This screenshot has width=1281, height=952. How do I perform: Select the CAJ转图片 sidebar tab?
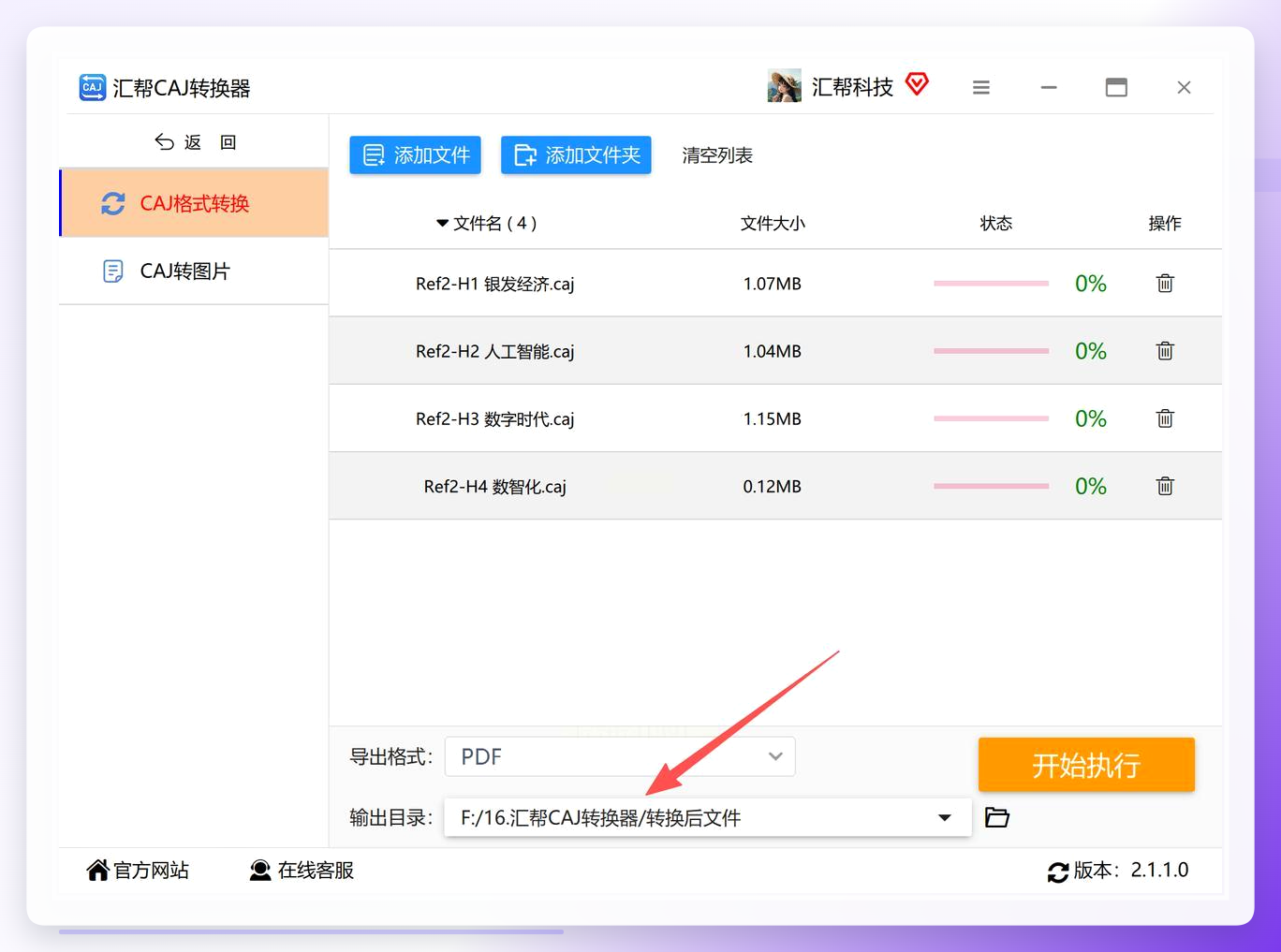pyautogui.click(x=194, y=271)
